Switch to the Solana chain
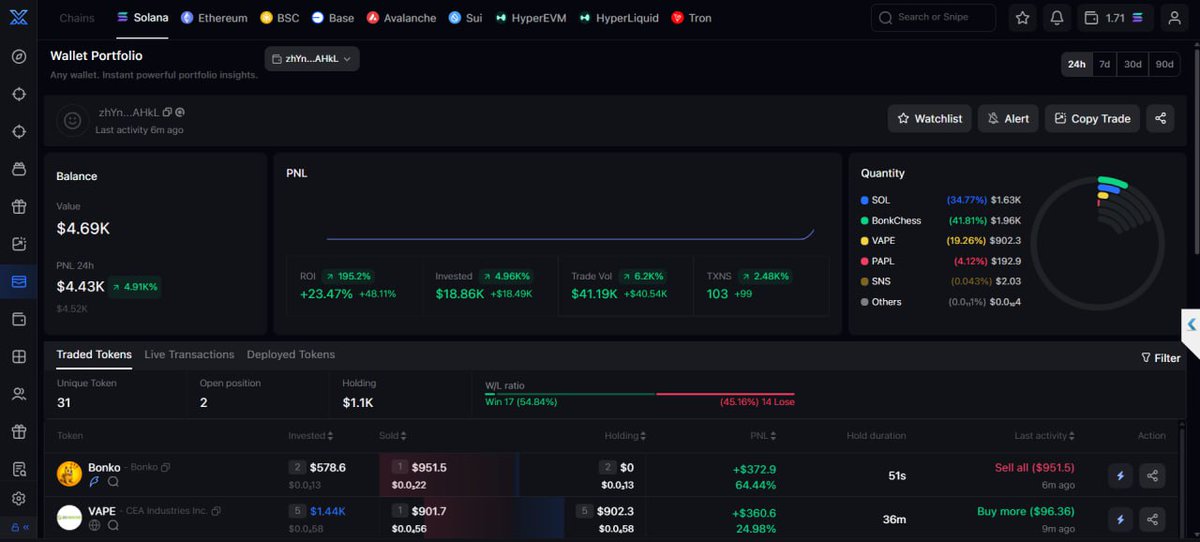Screen dimensions: 1200x542 [x=143, y=18]
